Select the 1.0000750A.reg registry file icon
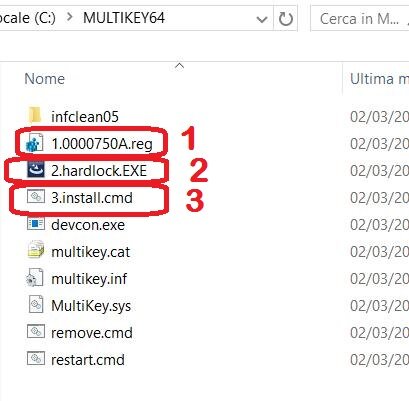Viewport: 409px width, 401px height. tap(35, 143)
